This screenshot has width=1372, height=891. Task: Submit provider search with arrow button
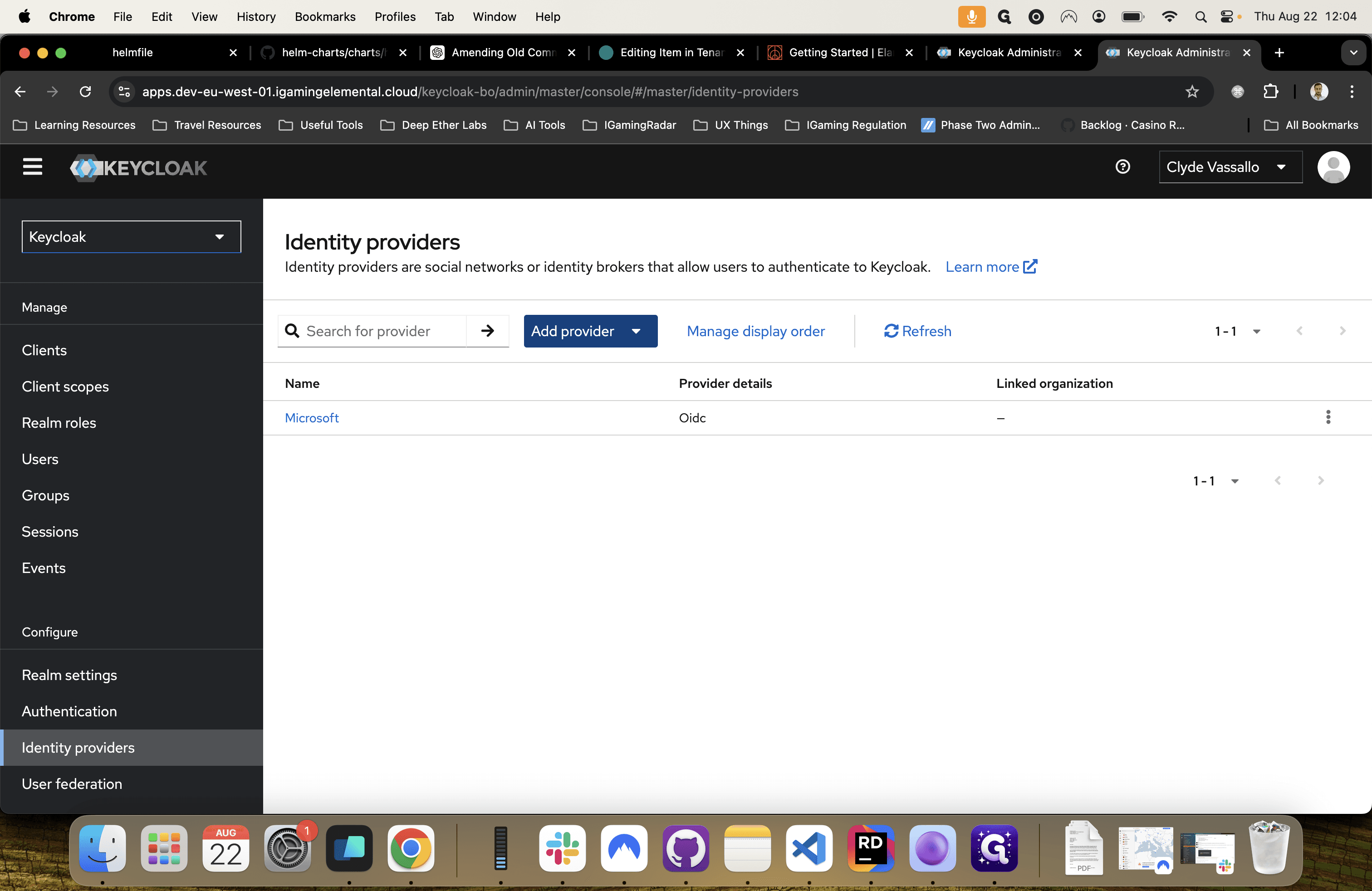487,331
